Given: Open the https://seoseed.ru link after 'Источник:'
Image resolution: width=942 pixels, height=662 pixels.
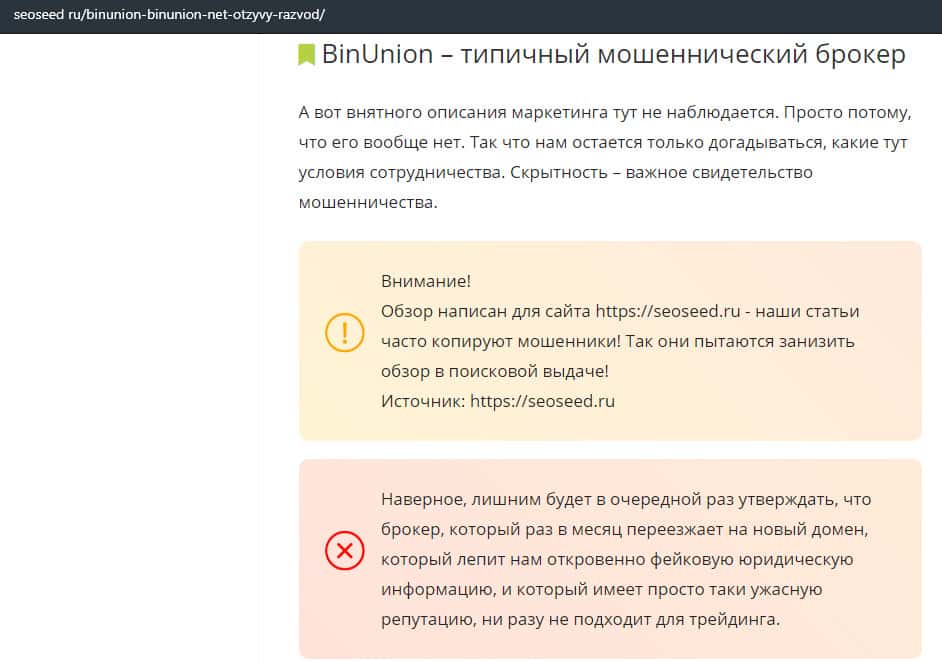Looking at the screenshot, I should pos(542,401).
